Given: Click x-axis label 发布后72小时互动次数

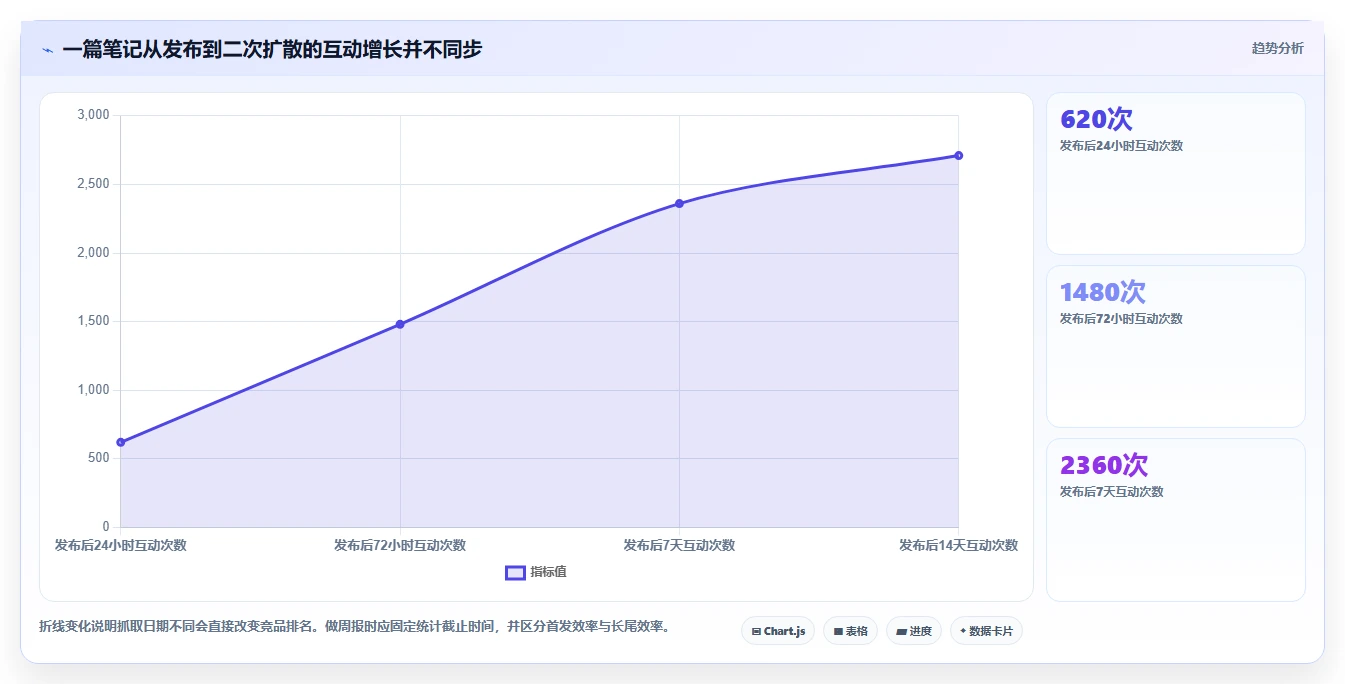Looking at the screenshot, I should 400,545.
